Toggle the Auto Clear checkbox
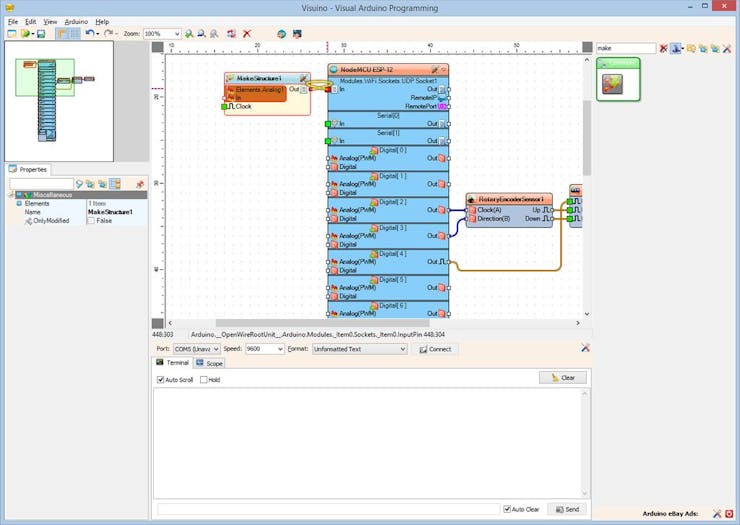This screenshot has width=740, height=525. tap(508, 509)
